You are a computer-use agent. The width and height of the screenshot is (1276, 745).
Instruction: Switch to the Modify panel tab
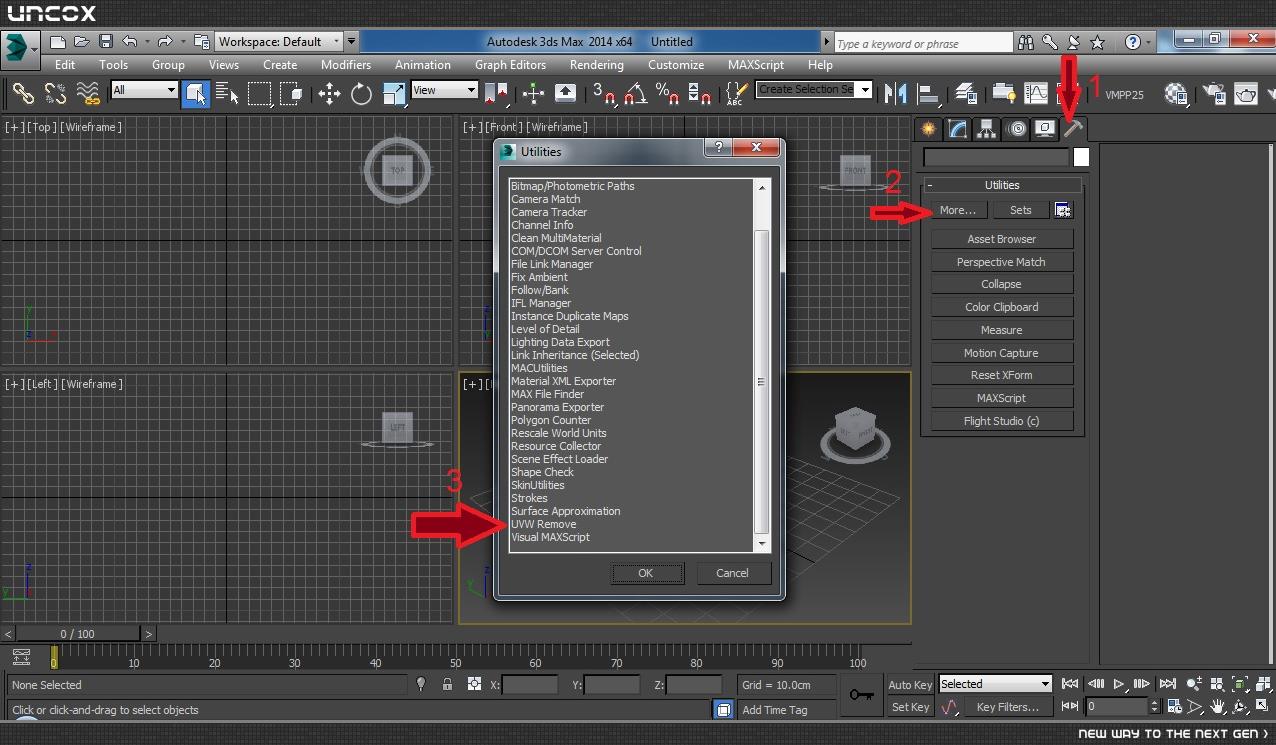[x=958, y=128]
